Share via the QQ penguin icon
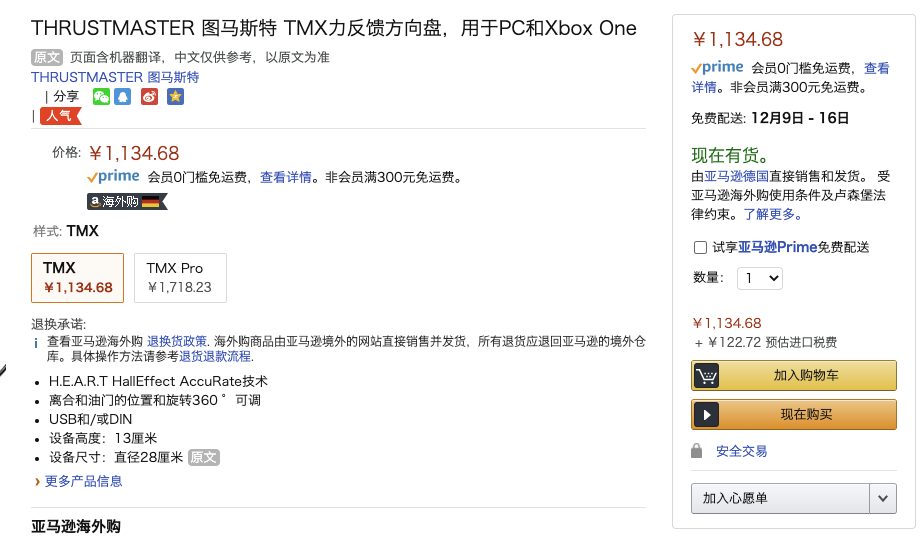The image size is (921, 542). point(123,97)
